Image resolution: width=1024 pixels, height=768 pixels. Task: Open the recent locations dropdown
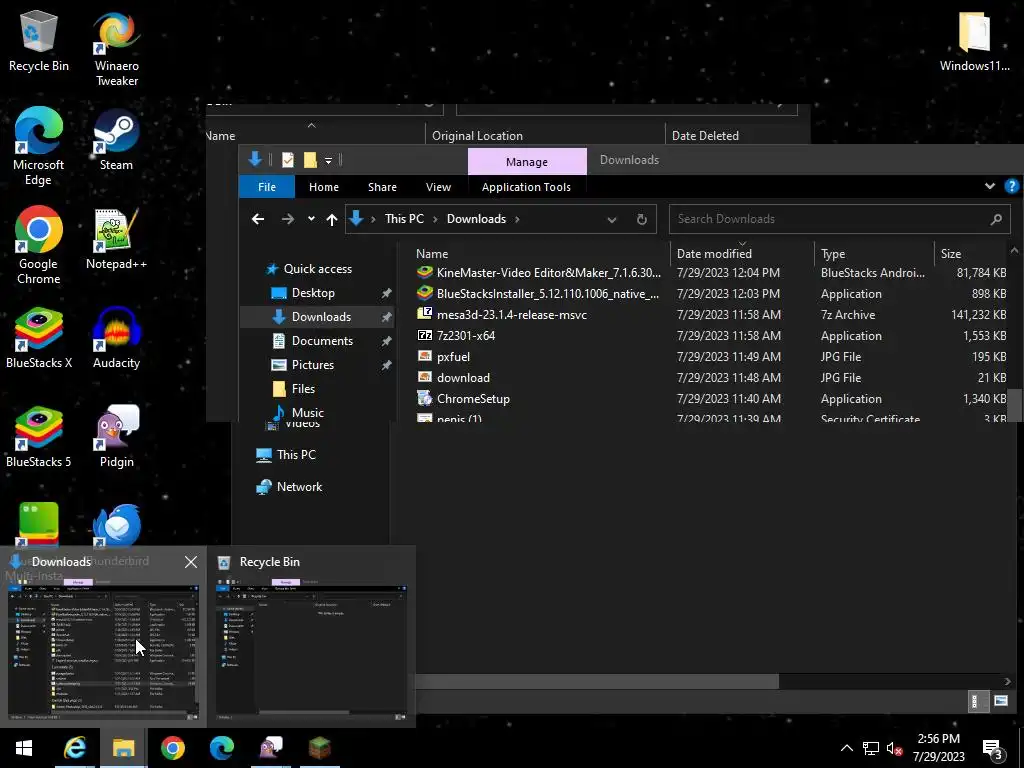(x=311, y=219)
